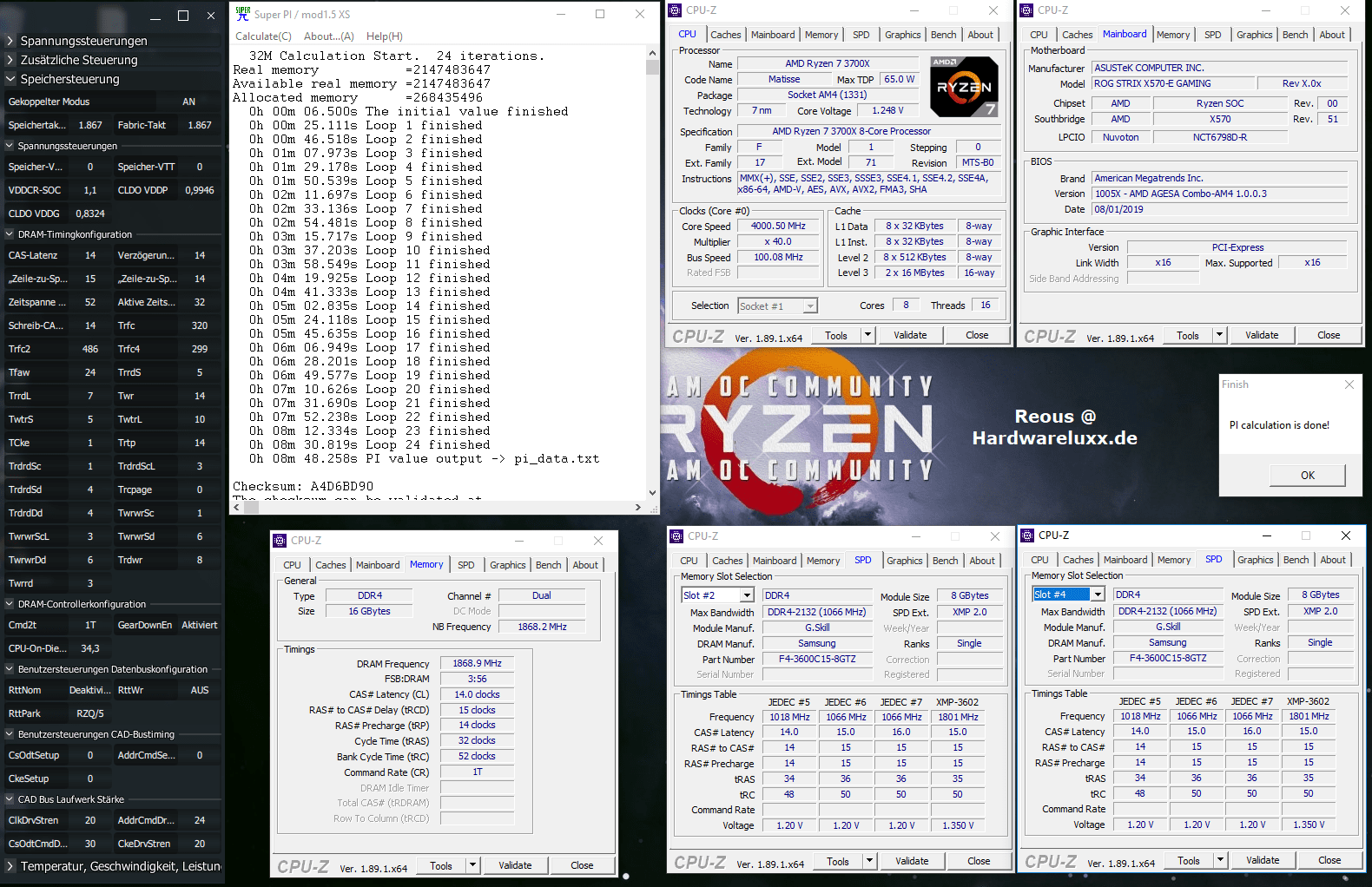Click Super PI vertical scrollbar up arrow
This screenshot has width=1372, height=887.
[x=652, y=52]
